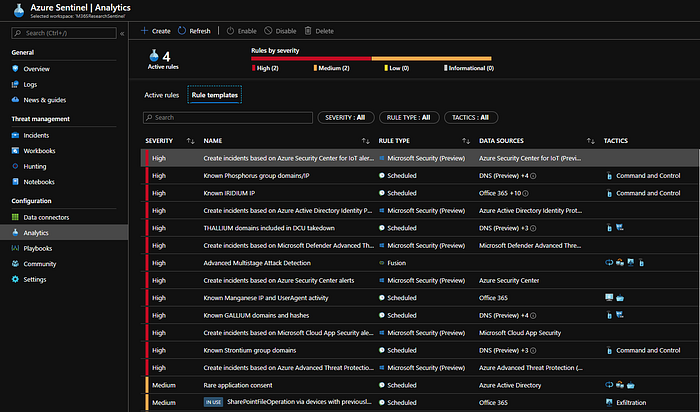Click the Delete button

pyautogui.click(x=319, y=31)
